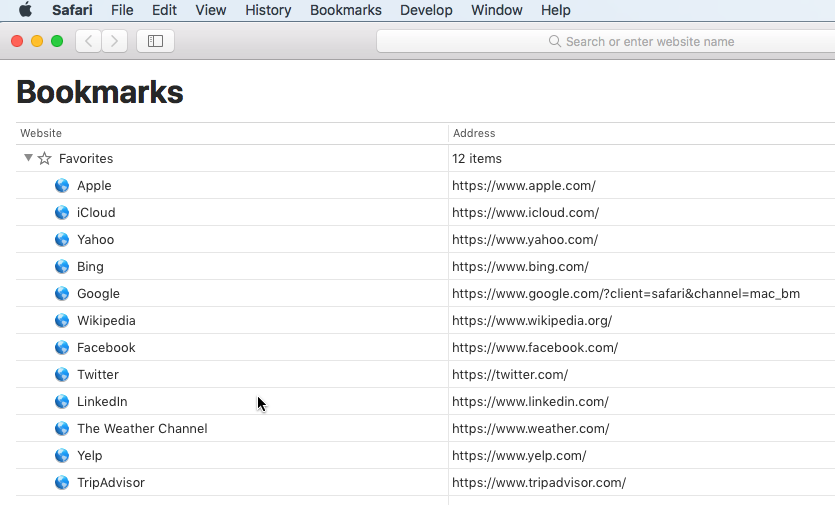Open the History menu
Screen dimensions: 835x505
click(x=268, y=10)
